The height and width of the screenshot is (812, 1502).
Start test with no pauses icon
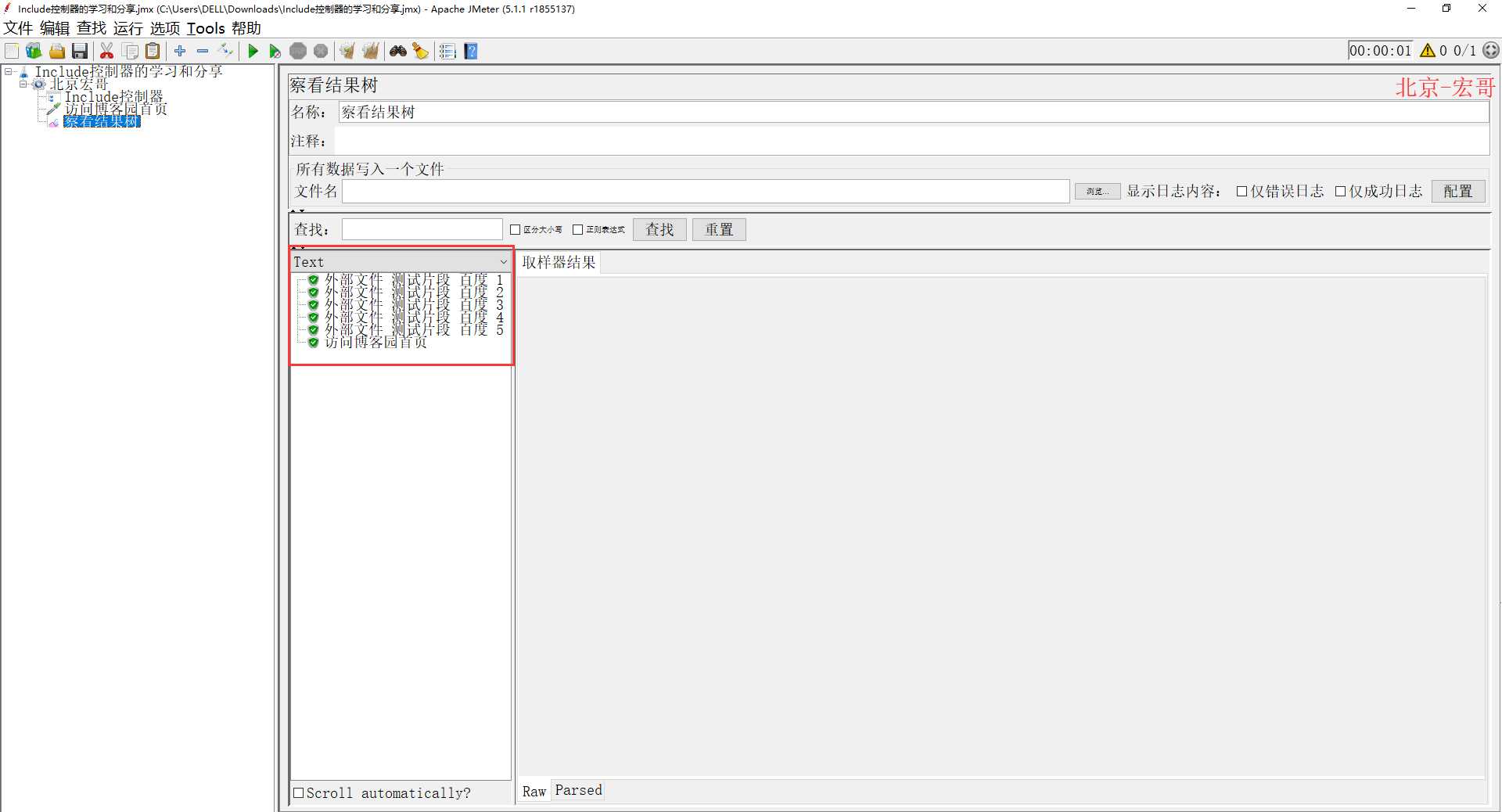[x=275, y=52]
